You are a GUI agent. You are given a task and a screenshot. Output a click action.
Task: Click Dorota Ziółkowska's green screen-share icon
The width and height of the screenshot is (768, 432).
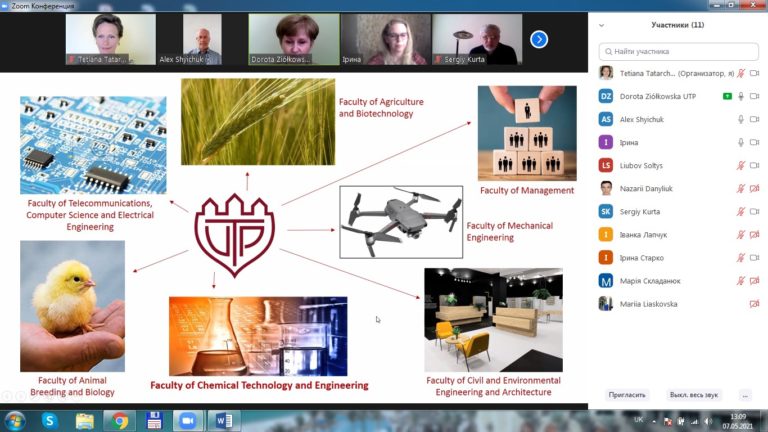pos(727,96)
